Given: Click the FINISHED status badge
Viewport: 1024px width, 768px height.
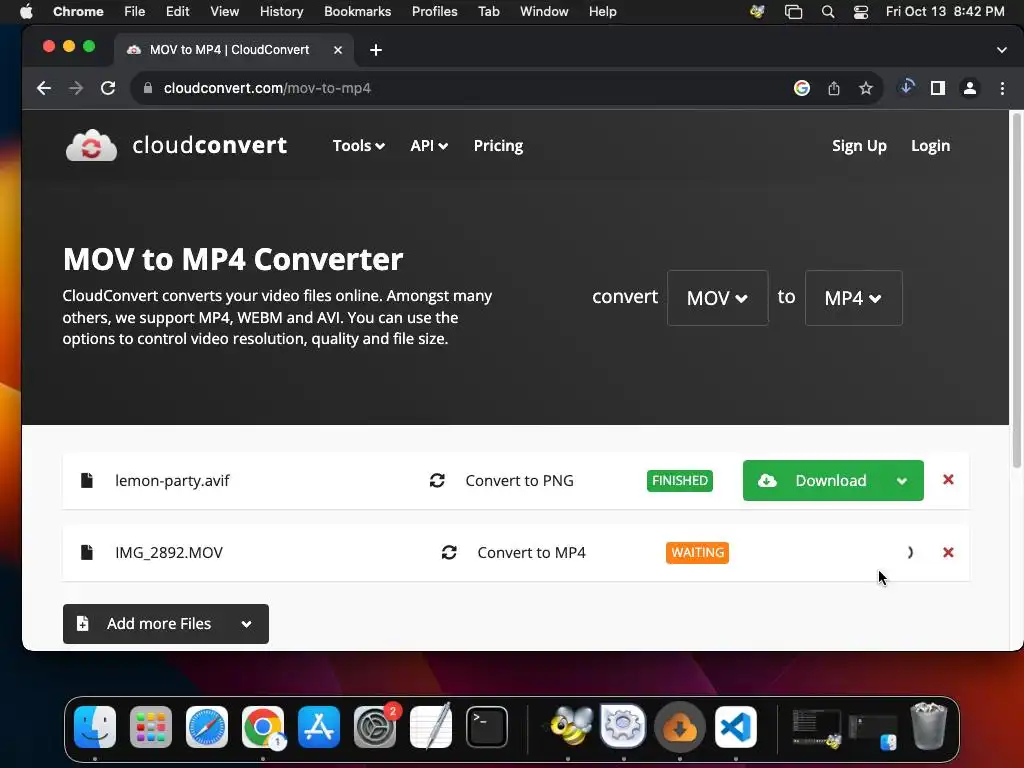Looking at the screenshot, I should tap(680, 481).
